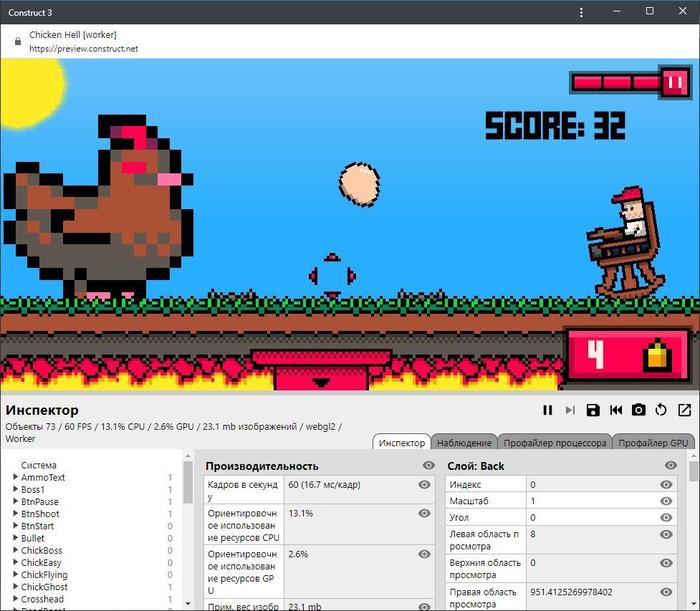Expand the AmmoText object in the tree
This screenshot has width=700, height=611.
14,478
